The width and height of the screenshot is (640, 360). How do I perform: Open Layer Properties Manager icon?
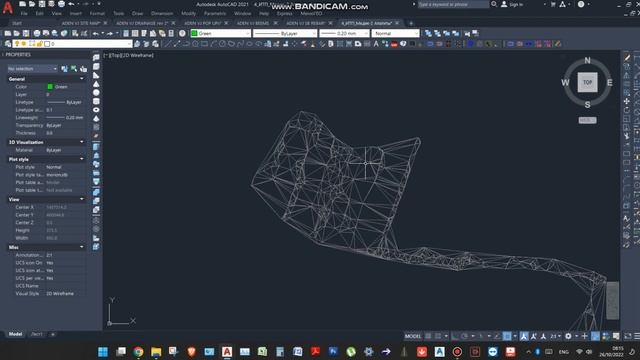8,44
